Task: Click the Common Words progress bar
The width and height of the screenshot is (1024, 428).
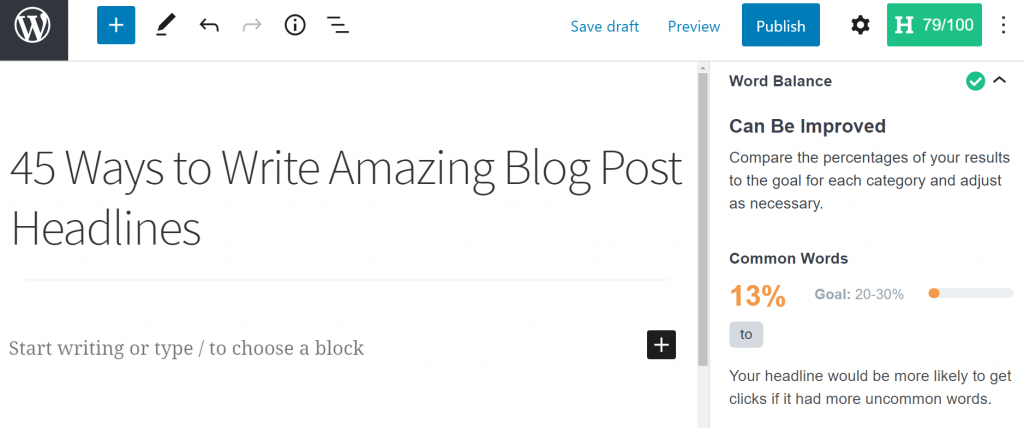Action: (971, 294)
